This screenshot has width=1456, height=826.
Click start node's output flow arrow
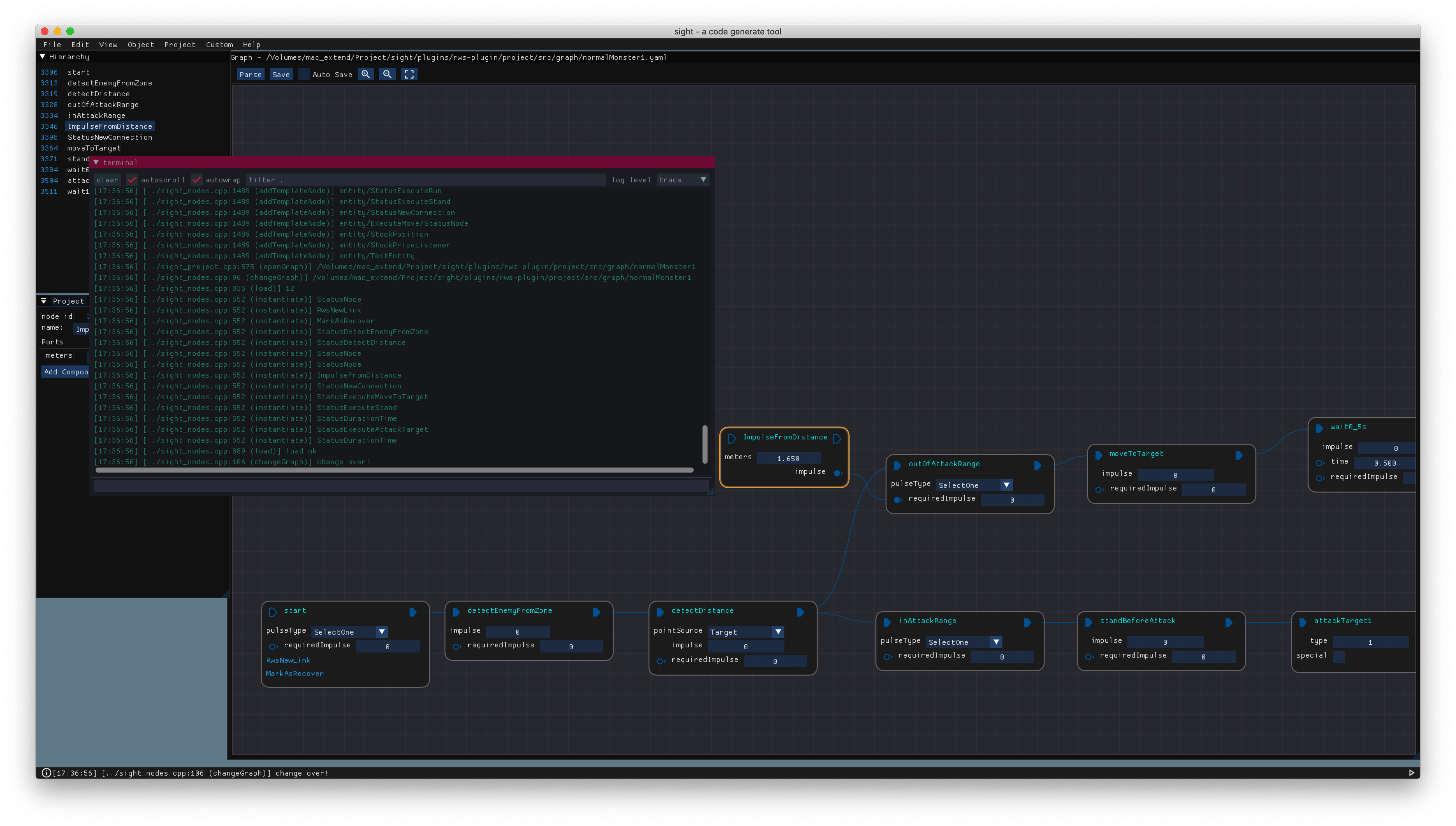click(413, 612)
